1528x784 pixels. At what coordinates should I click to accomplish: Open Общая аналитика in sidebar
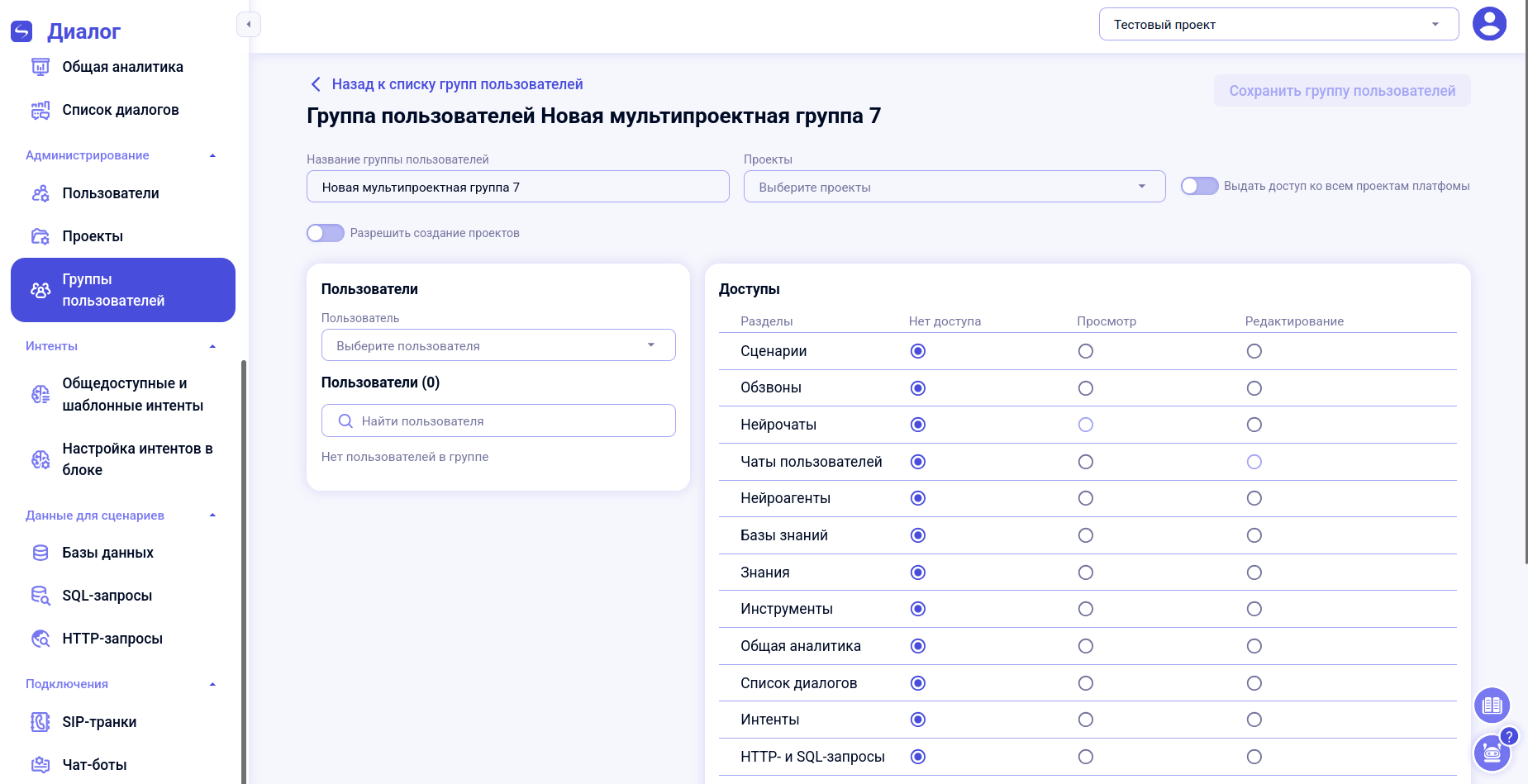tap(123, 67)
